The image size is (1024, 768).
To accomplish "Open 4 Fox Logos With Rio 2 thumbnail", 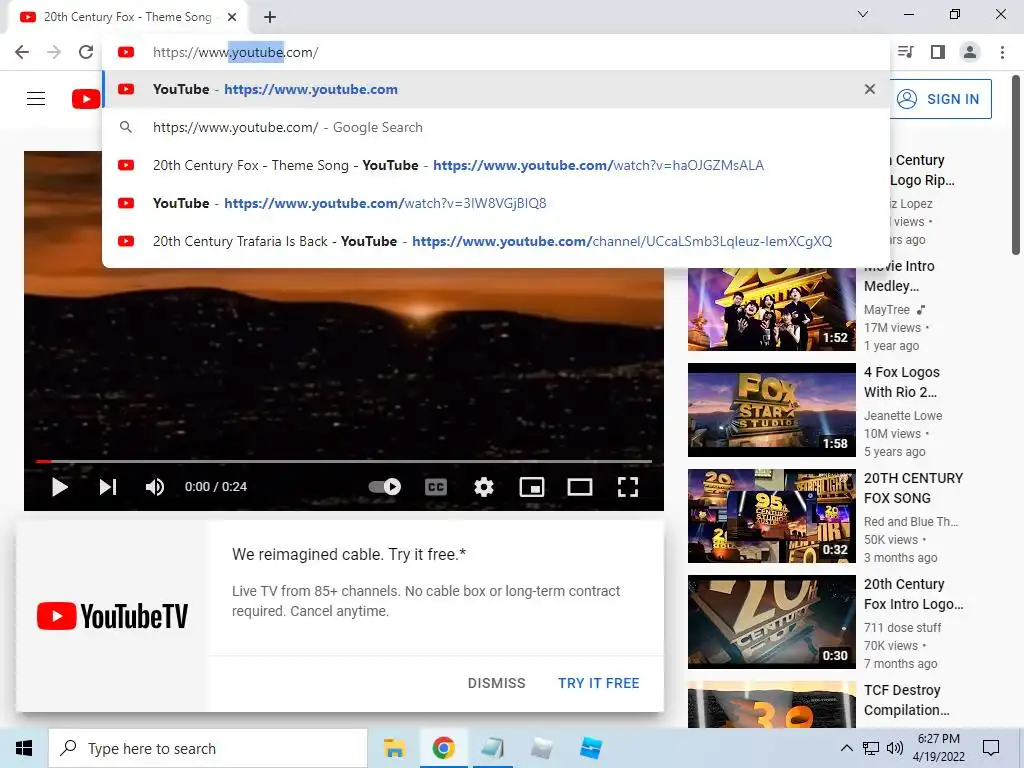I will 771,409.
